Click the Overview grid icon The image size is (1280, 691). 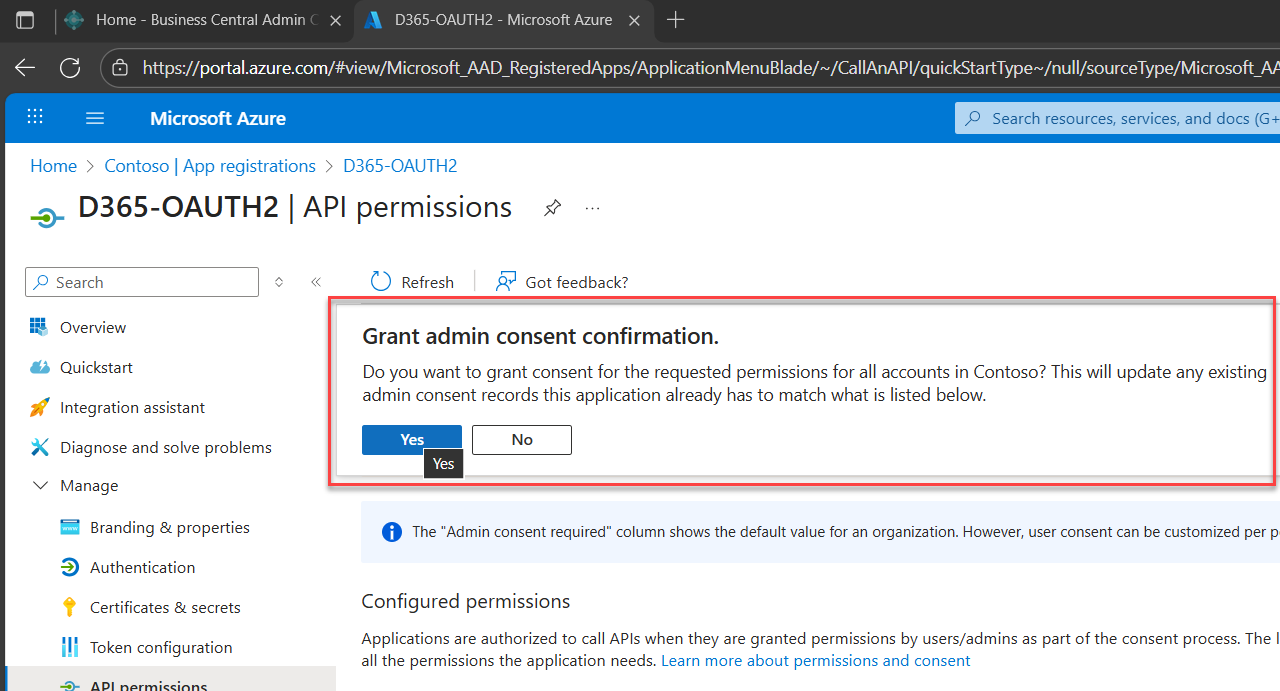[39, 327]
